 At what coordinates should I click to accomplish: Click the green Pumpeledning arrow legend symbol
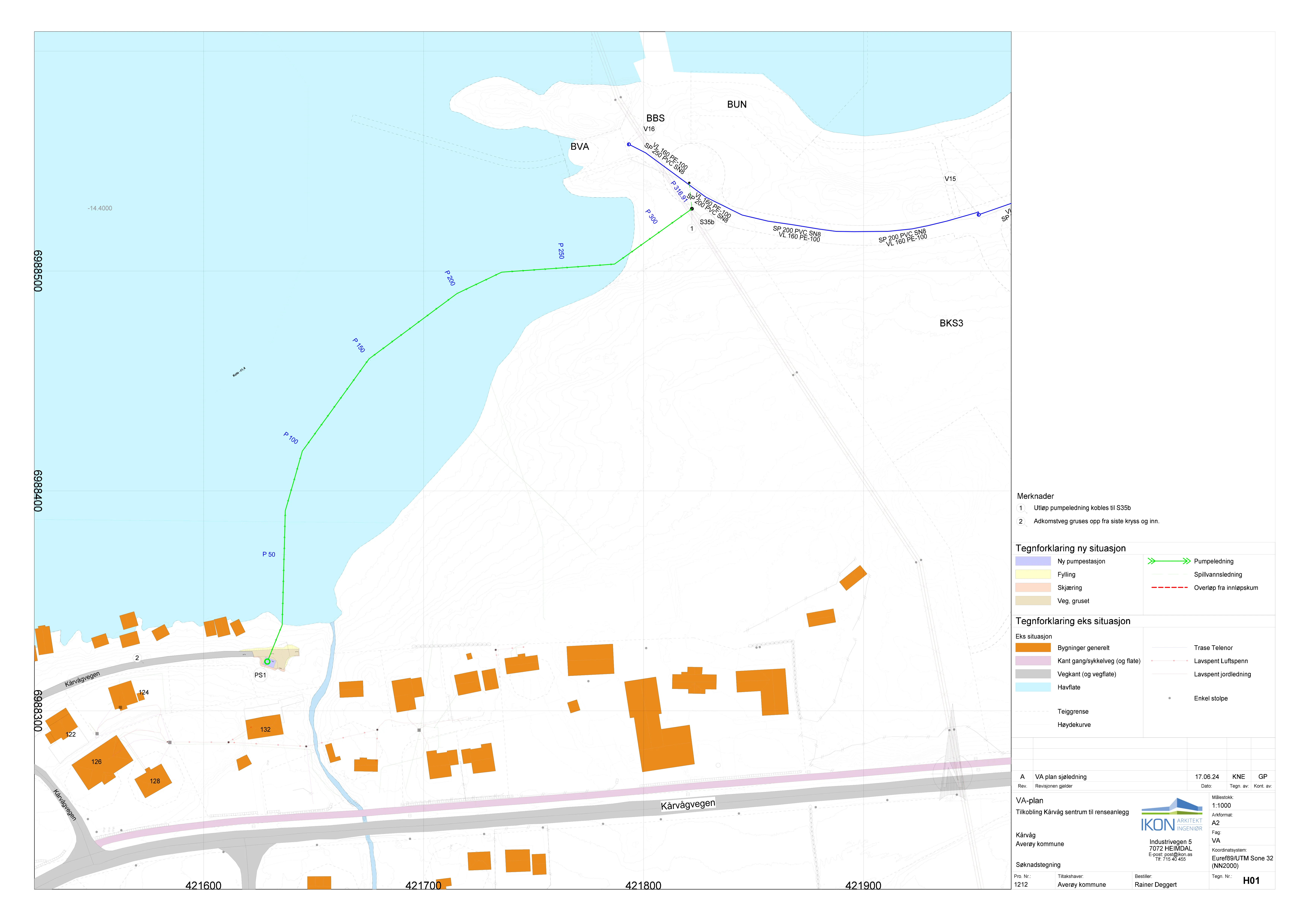point(1169,561)
